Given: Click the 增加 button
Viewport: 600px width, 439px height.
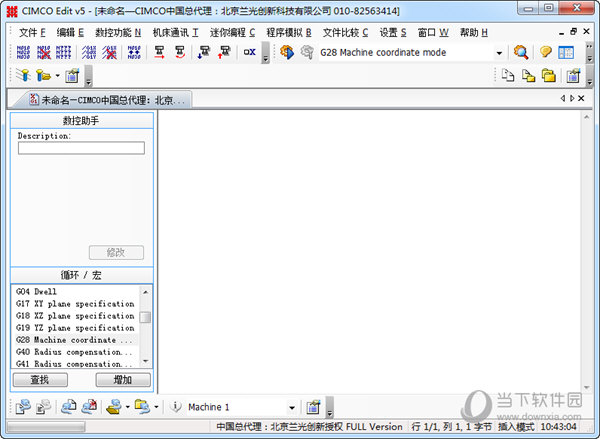Looking at the screenshot, I should click(123, 380).
